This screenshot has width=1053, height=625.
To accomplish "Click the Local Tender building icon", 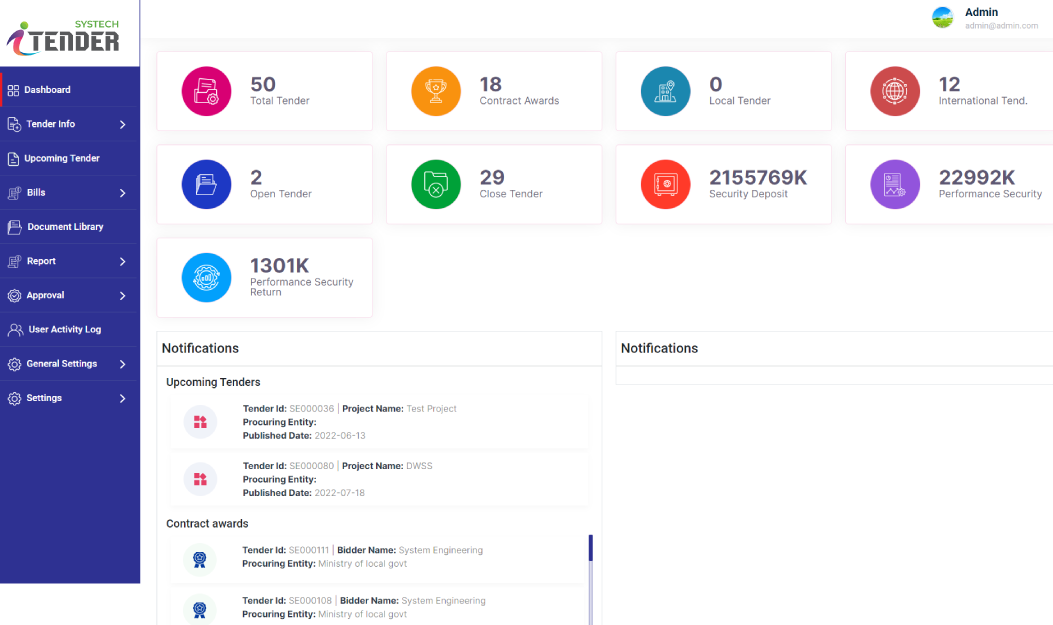I will pos(665,91).
